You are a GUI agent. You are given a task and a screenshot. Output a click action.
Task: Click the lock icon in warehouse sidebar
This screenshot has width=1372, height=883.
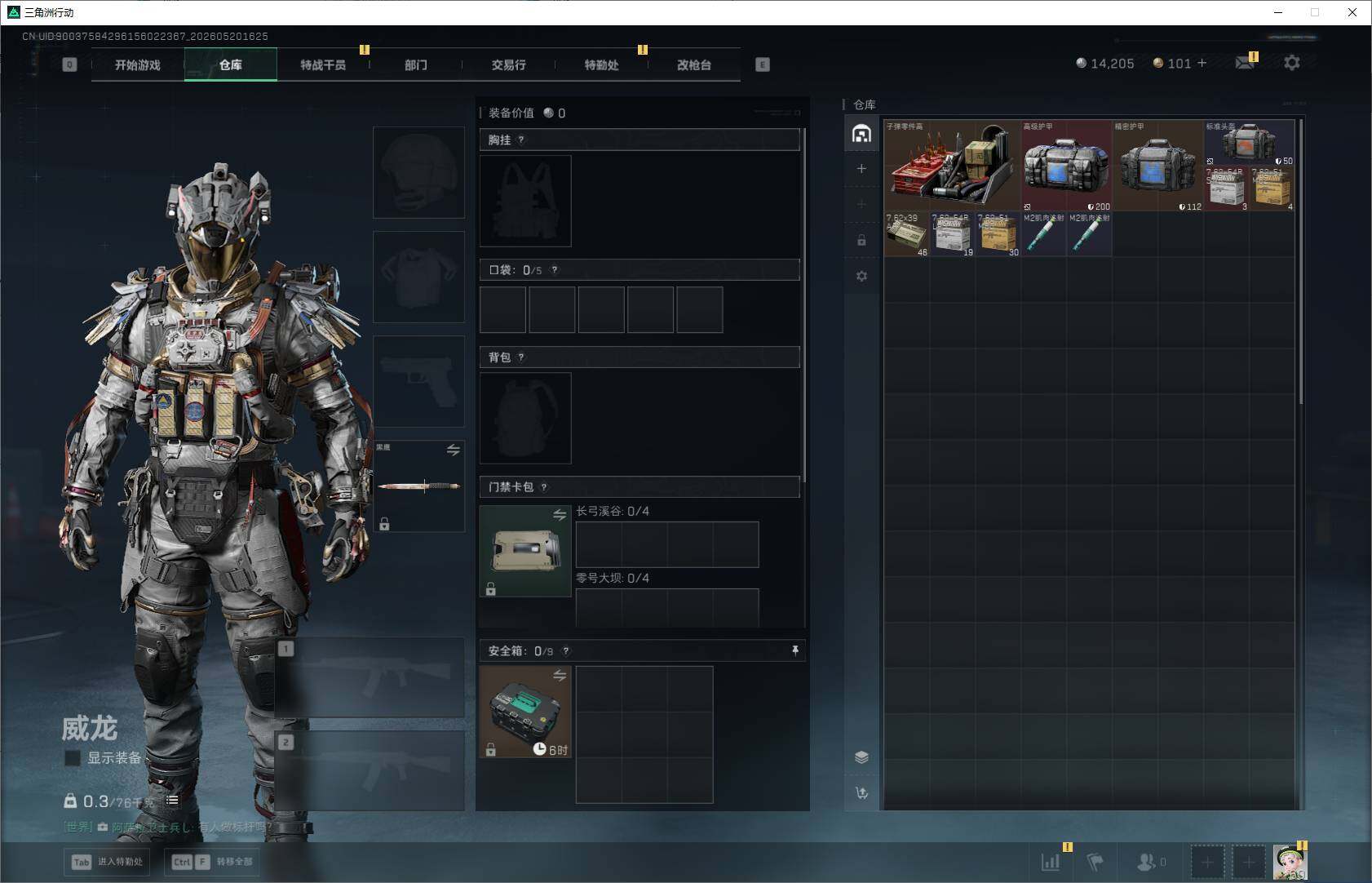pos(861,240)
